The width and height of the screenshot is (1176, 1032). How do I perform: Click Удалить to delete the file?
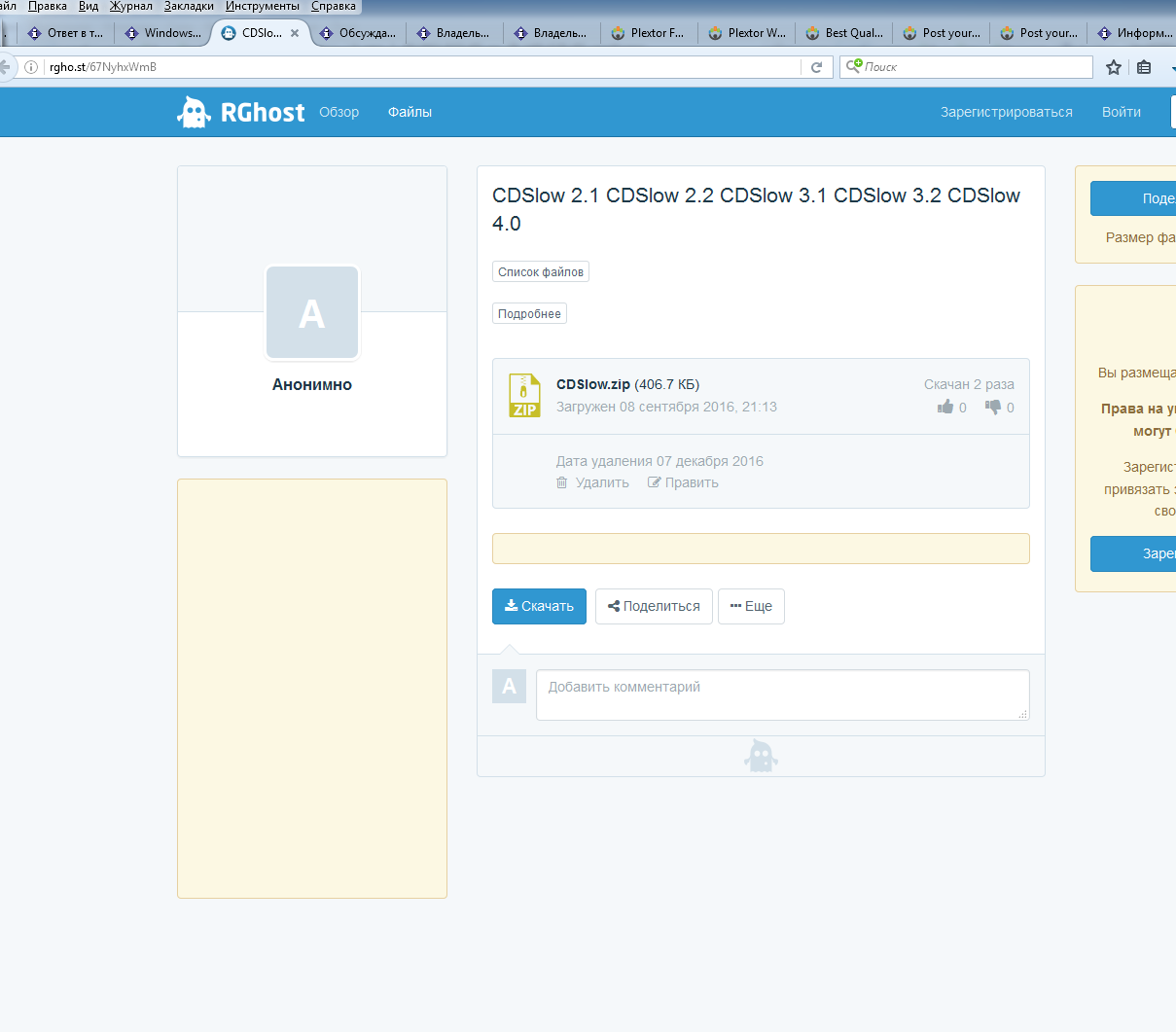coord(593,482)
